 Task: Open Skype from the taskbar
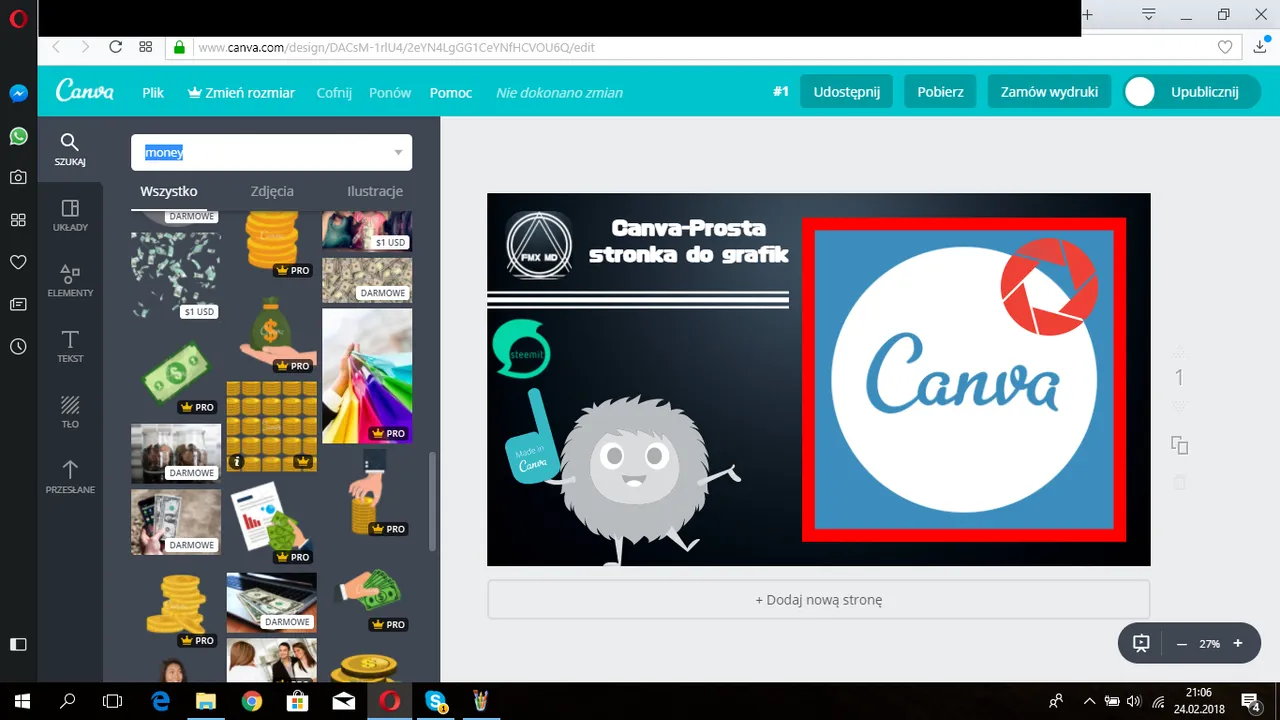tap(436, 701)
